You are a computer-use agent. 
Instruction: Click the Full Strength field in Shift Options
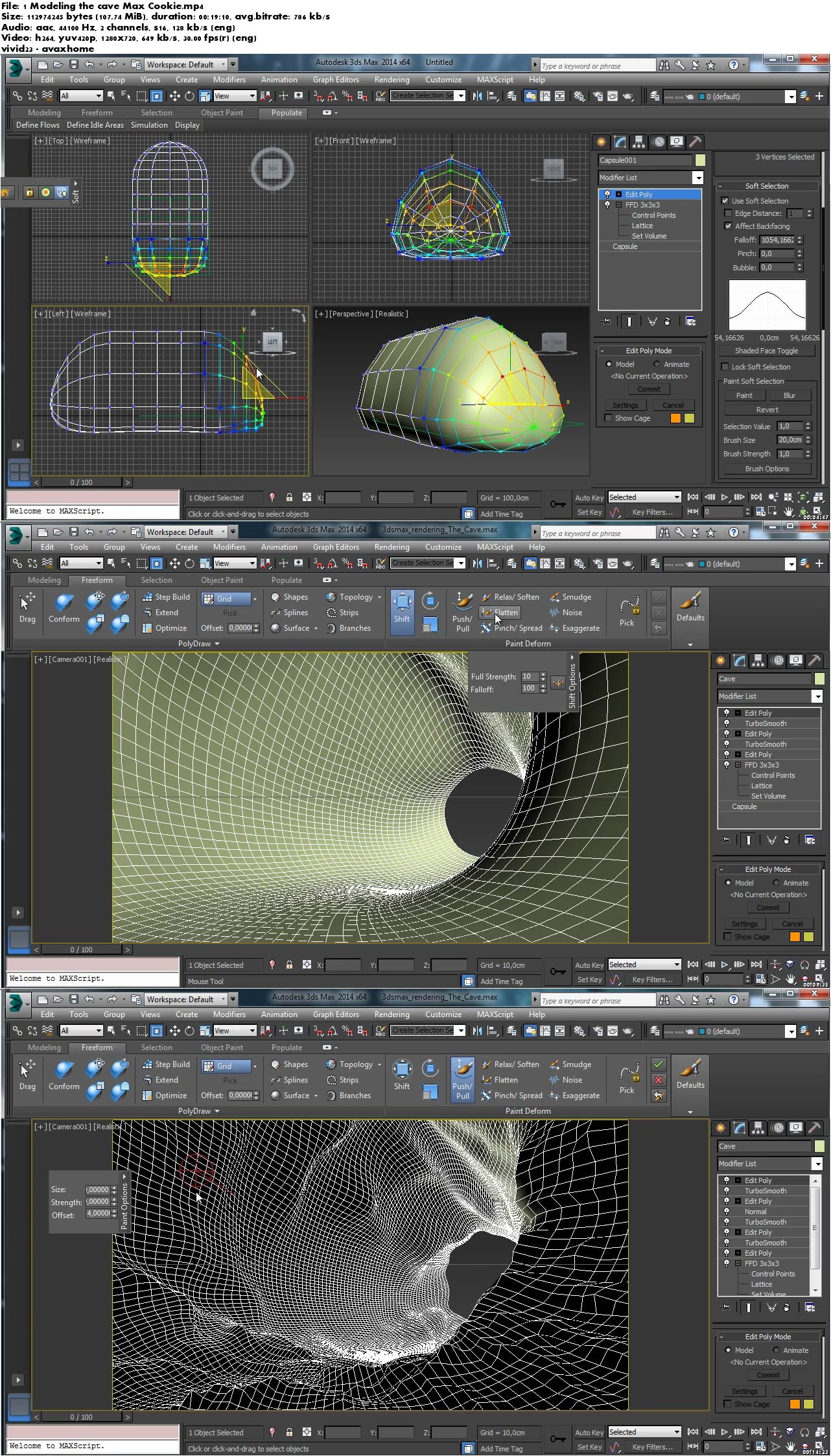point(530,676)
